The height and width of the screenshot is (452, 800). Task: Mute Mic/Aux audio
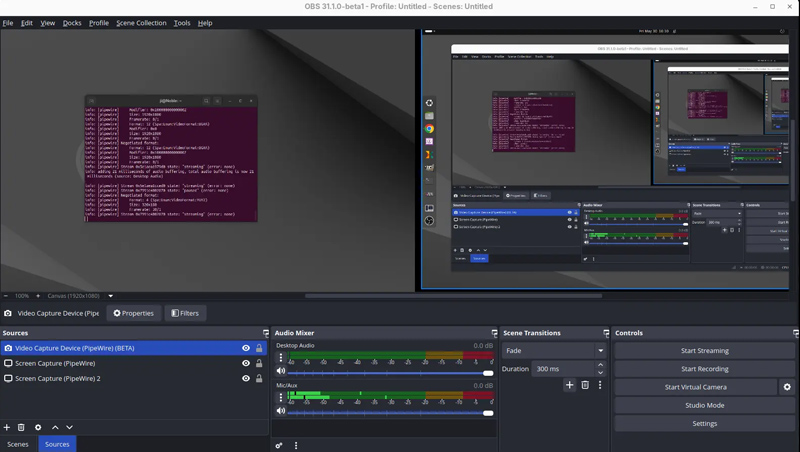click(x=281, y=411)
